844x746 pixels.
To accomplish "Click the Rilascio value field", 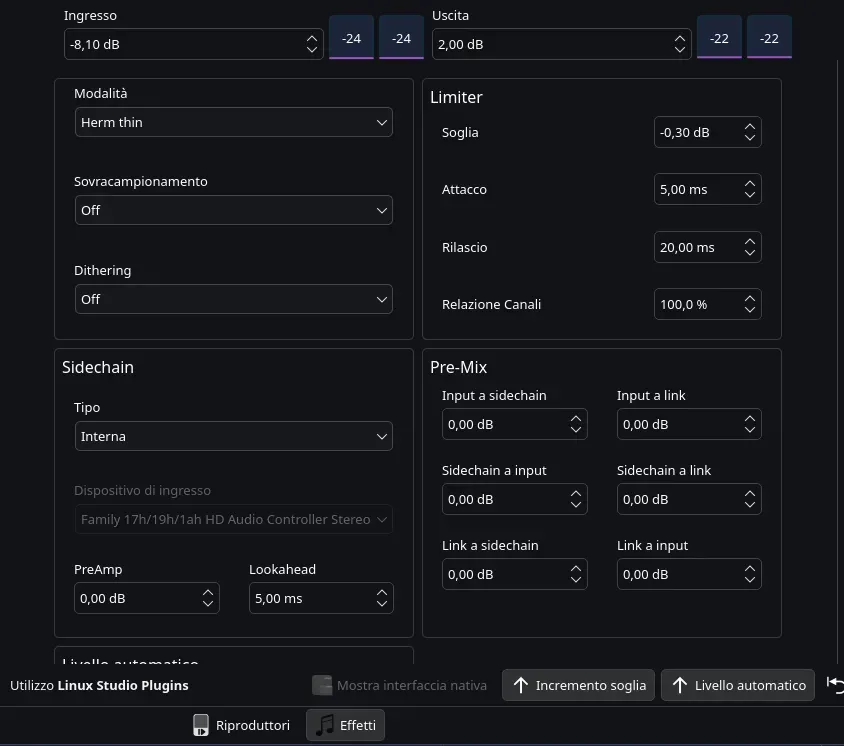I will [x=695, y=247].
